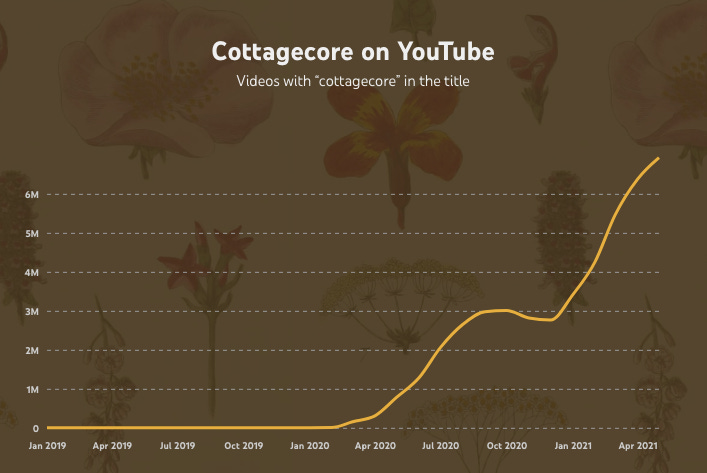707x473 pixels.
Task: Click the "Jul 2020" x-axis label
Action: pos(441,446)
